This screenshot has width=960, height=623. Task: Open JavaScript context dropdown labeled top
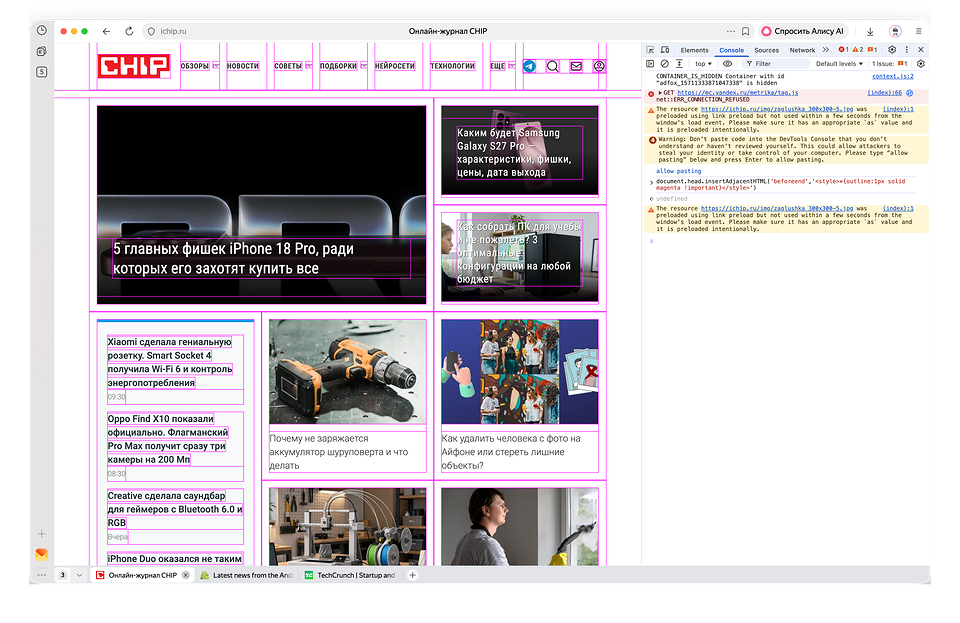(x=703, y=64)
